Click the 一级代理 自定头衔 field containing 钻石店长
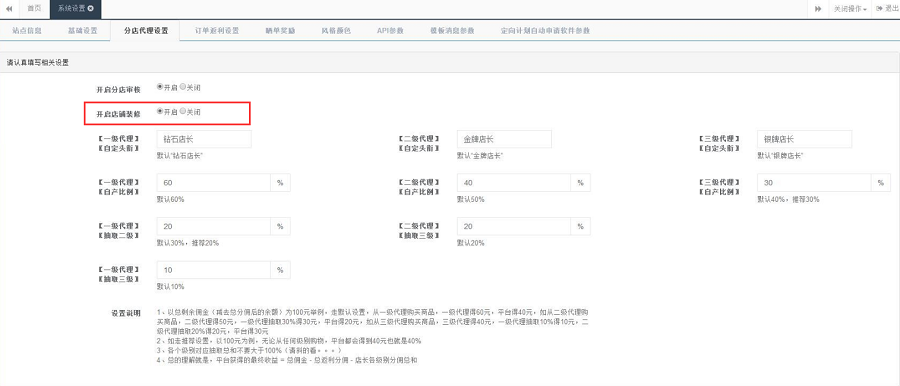This screenshot has height=386, width=900. point(204,139)
